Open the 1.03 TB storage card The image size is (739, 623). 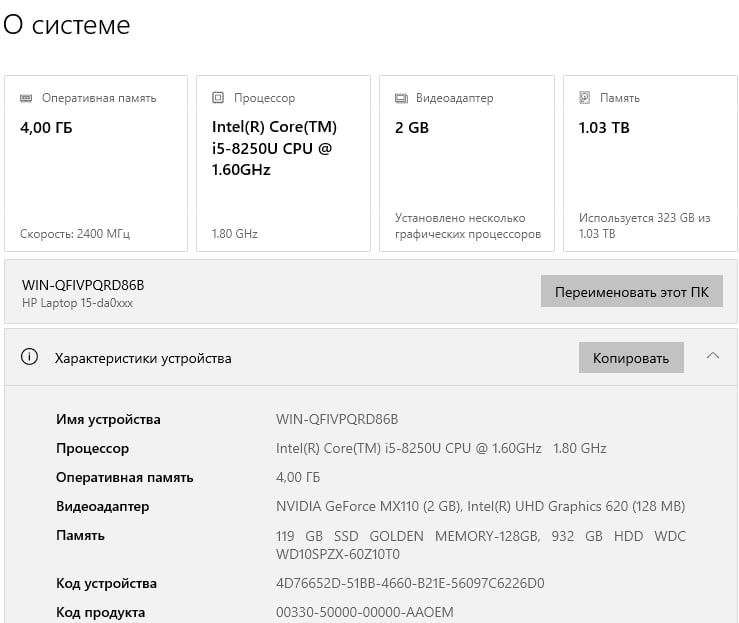(x=650, y=163)
